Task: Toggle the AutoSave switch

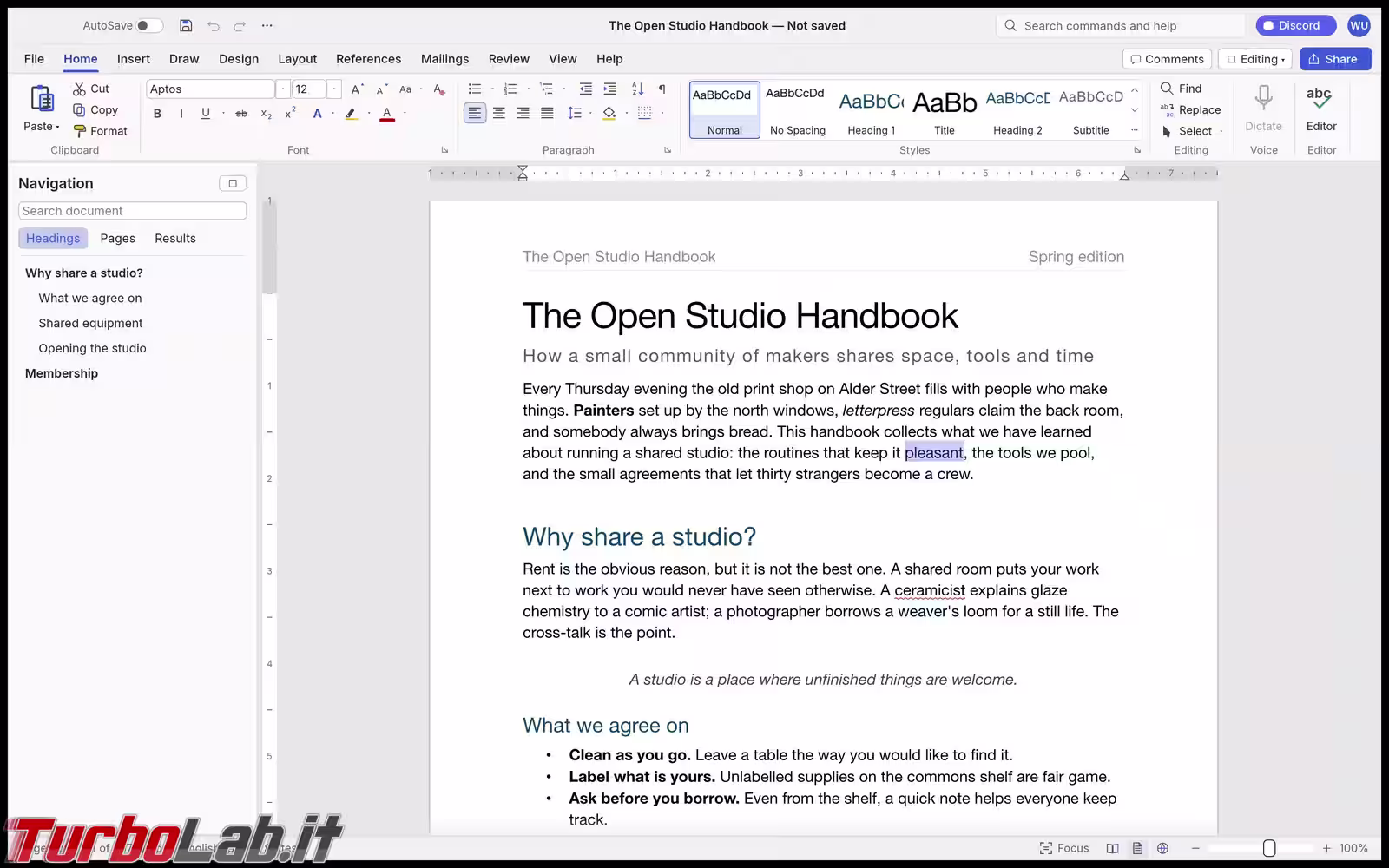Action: [x=149, y=25]
